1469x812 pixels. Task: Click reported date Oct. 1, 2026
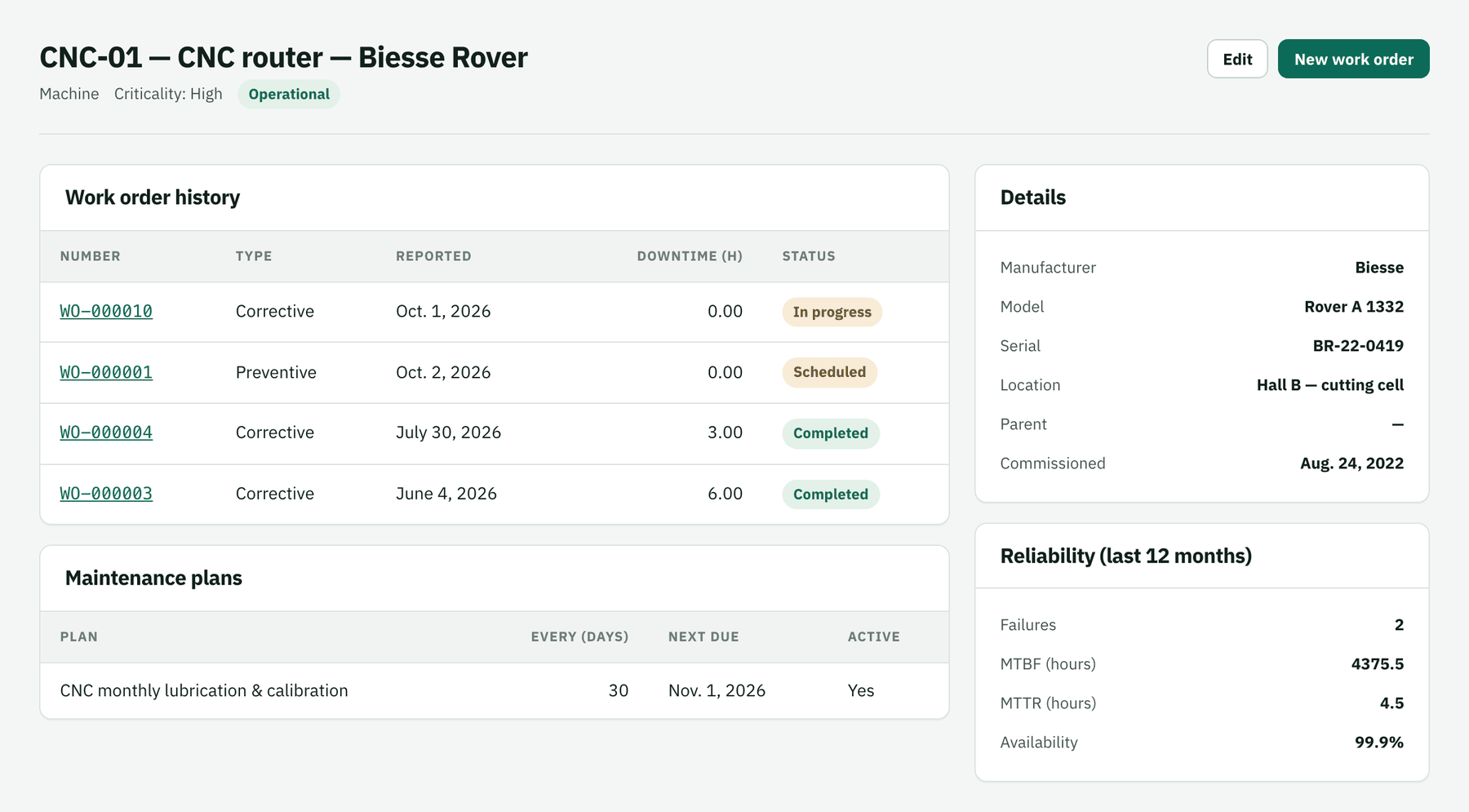[443, 311]
